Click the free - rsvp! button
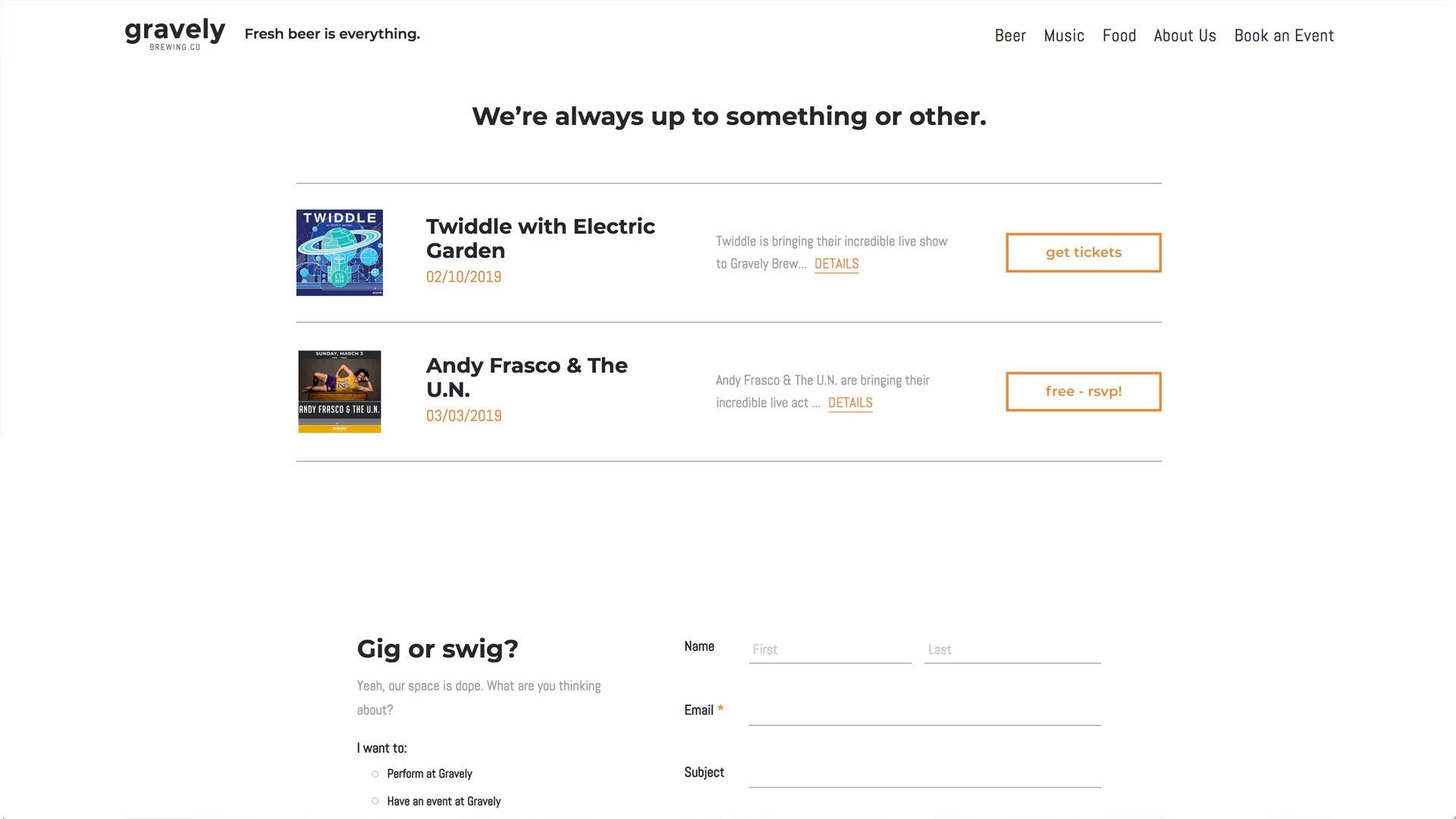The image size is (1456, 819). pos(1084,391)
